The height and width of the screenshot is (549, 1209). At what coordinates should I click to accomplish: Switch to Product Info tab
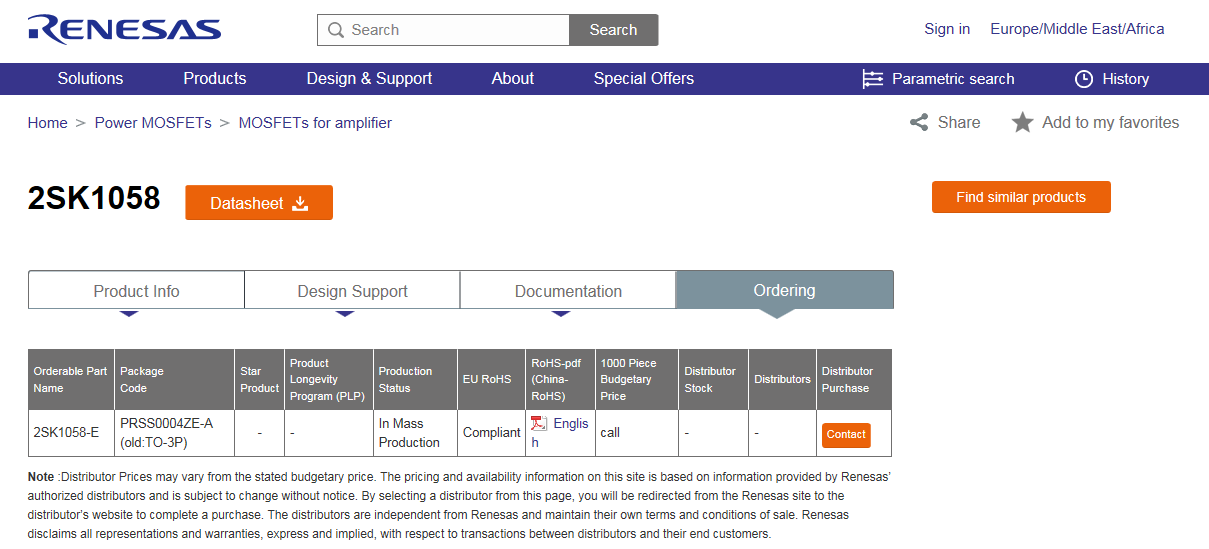[136, 291]
